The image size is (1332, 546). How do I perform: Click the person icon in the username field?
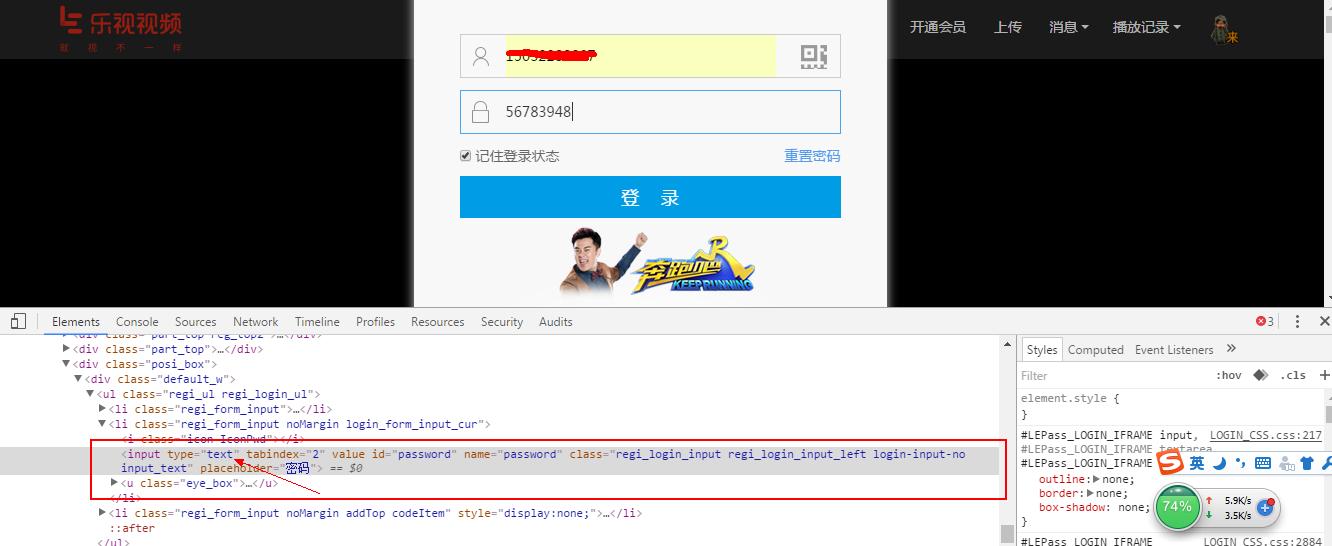point(481,57)
